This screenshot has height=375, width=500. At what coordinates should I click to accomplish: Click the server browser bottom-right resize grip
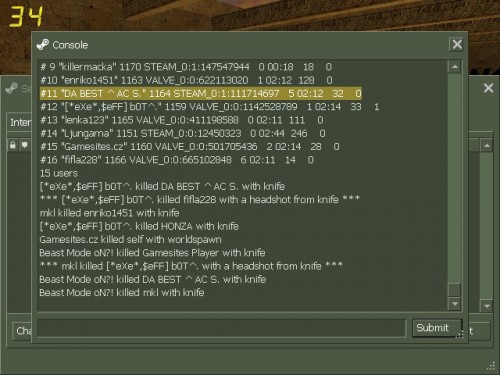pyautogui.click(x=491, y=366)
